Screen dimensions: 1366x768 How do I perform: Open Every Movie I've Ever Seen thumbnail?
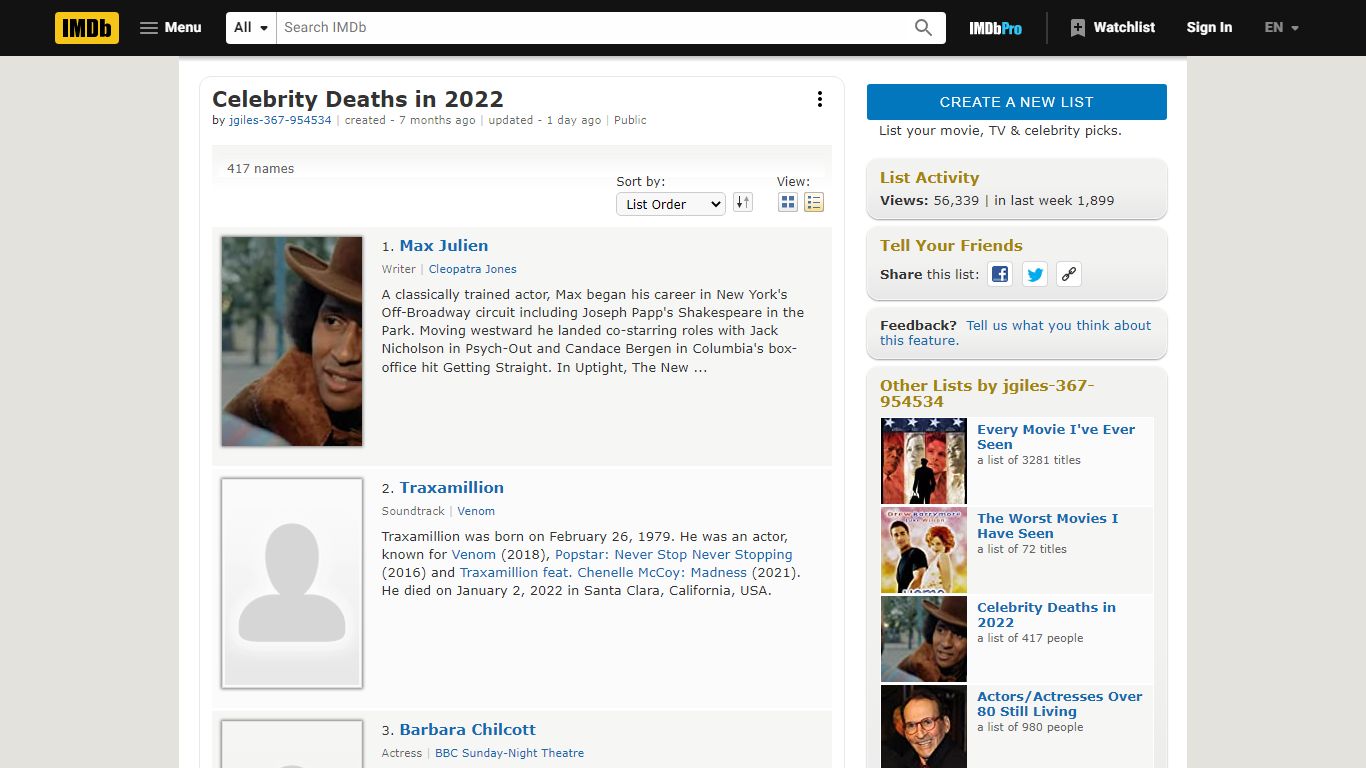click(924, 461)
